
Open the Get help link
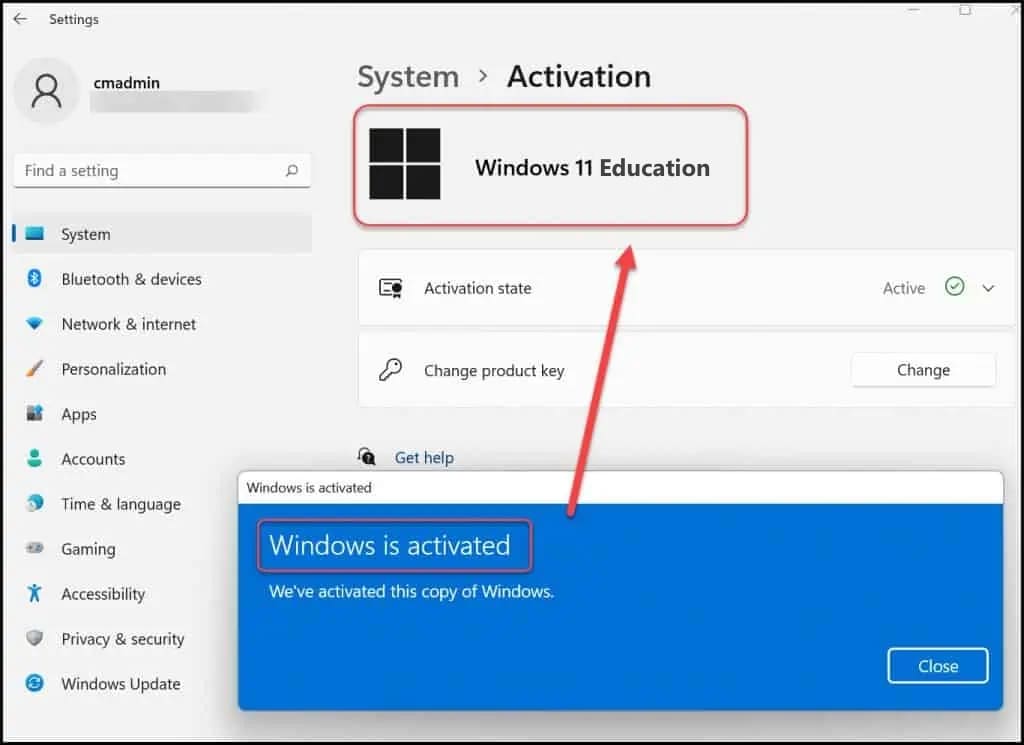424,458
